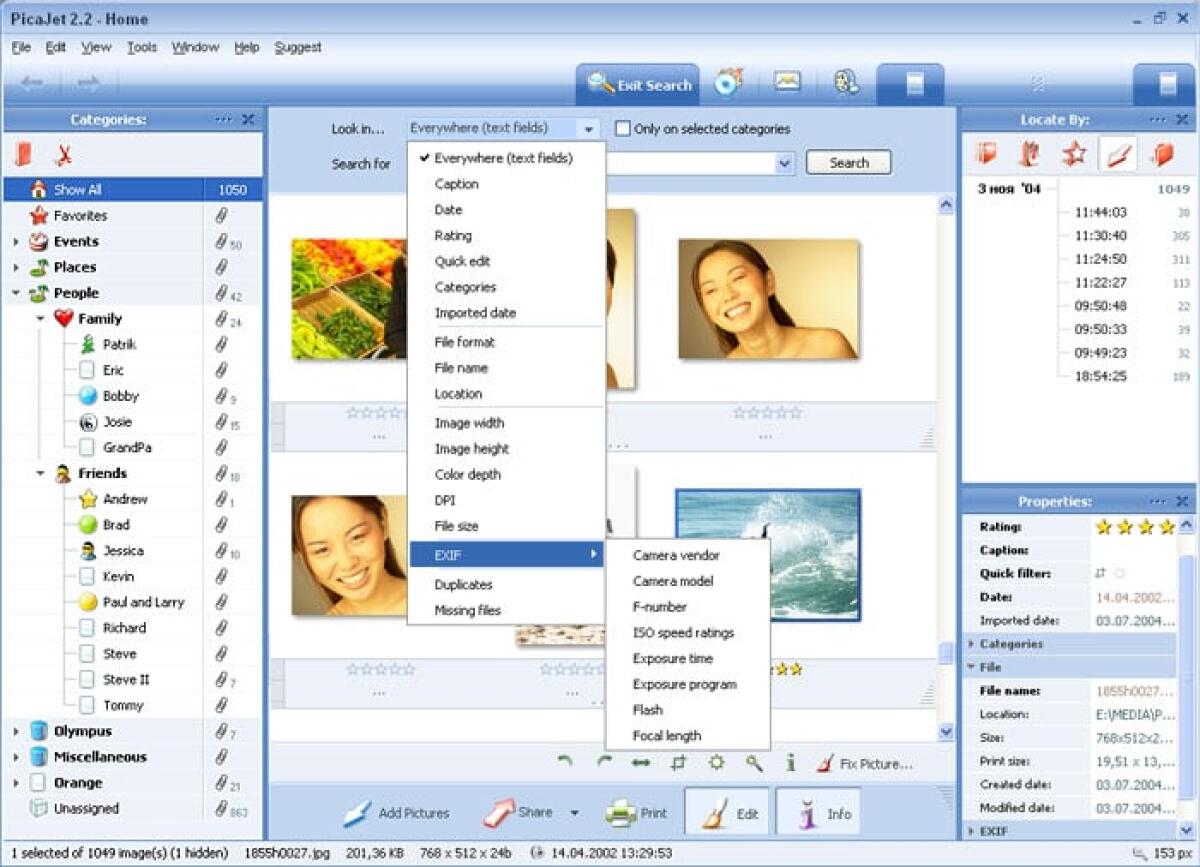Select the Crop tool icon
Viewport: 1200px width, 867px height.
pyautogui.click(x=678, y=764)
